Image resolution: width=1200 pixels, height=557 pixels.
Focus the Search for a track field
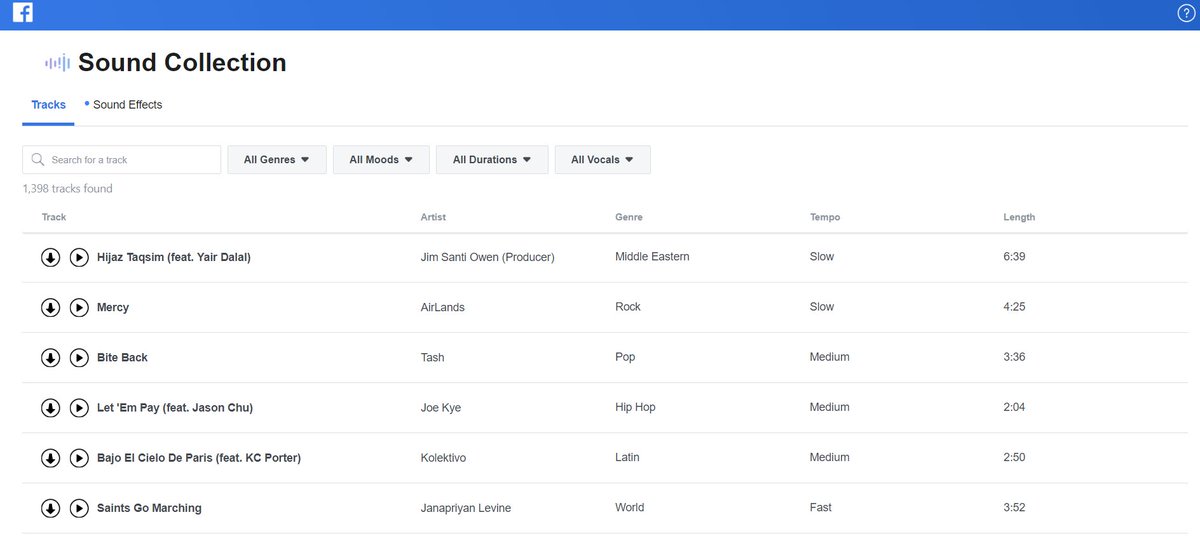click(121, 160)
